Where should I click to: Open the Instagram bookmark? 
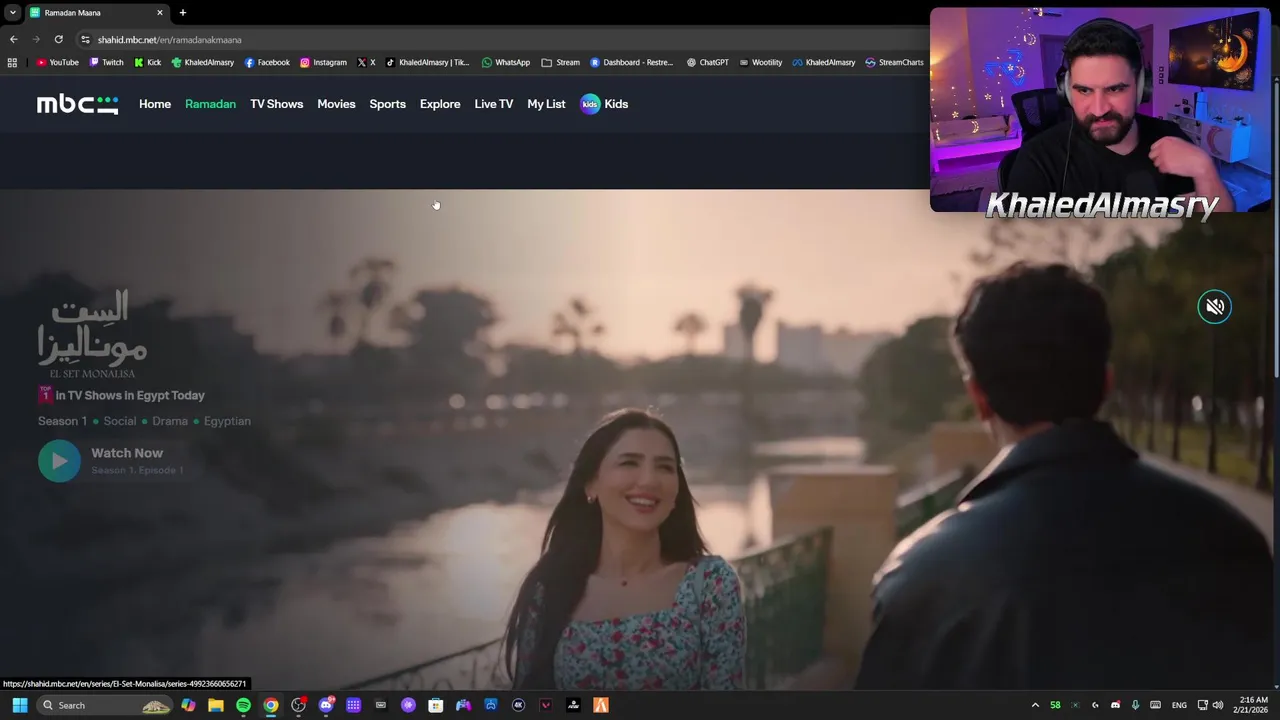pos(323,62)
